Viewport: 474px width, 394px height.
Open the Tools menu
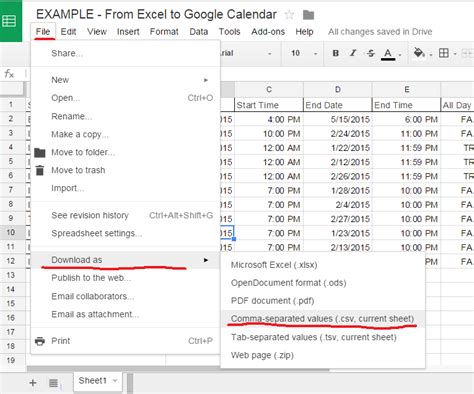[229, 32]
